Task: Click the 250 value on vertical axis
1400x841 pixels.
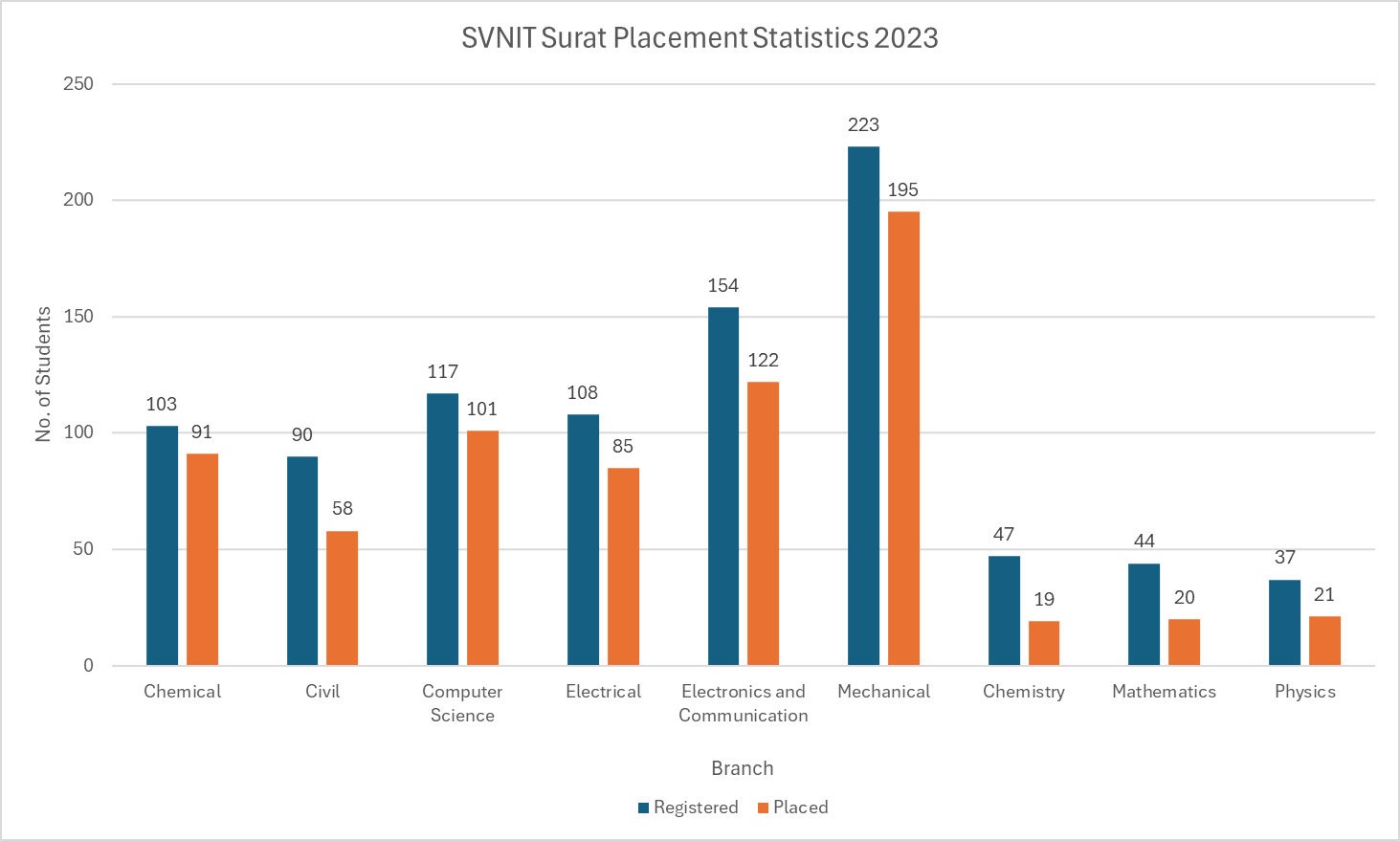Action: pyautogui.click(x=78, y=84)
